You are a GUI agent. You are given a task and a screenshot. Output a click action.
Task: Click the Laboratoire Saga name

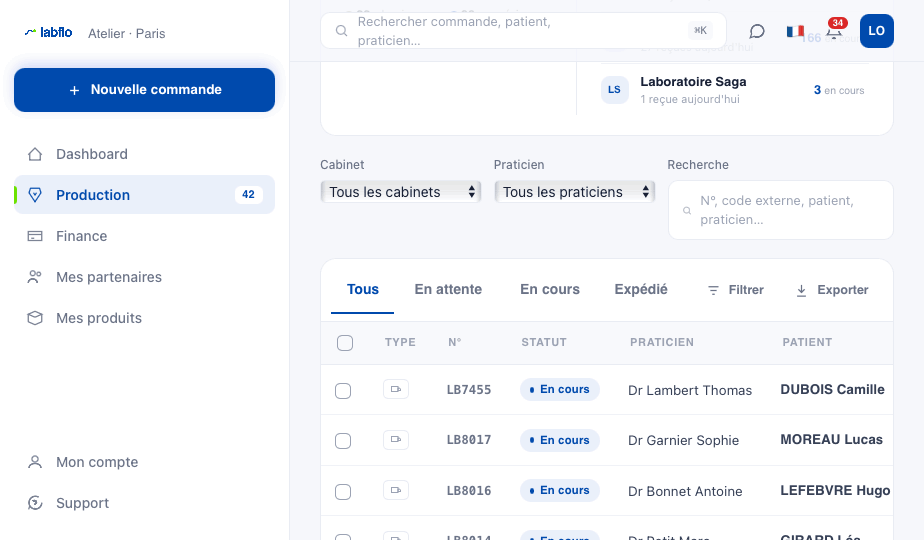[694, 82]
